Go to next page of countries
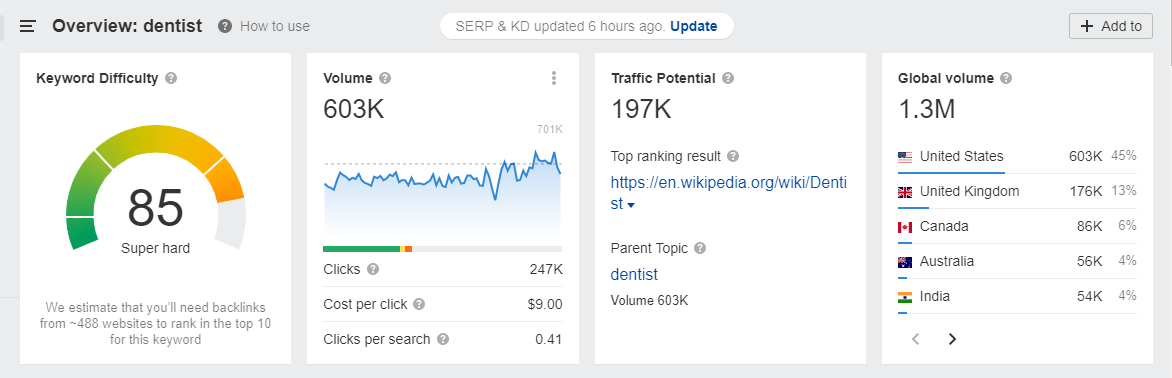The width and height of the screenshot is (1172, 378). pos(952,339)
